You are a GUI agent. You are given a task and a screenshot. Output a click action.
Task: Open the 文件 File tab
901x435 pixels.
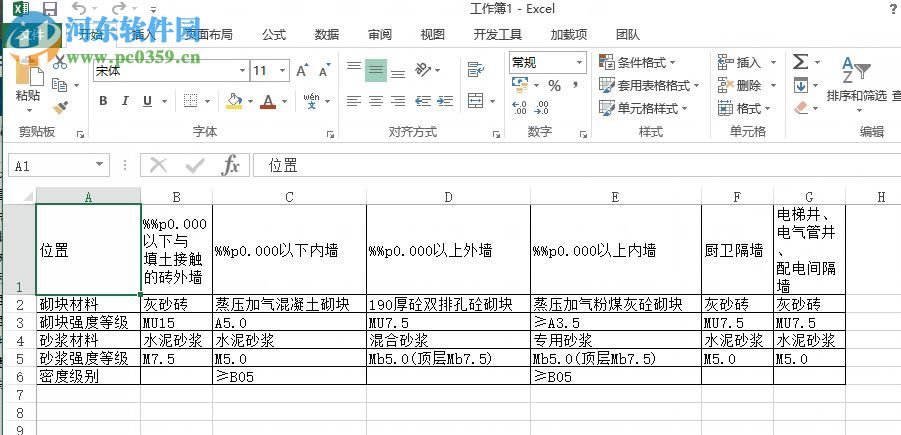[32, 34]
